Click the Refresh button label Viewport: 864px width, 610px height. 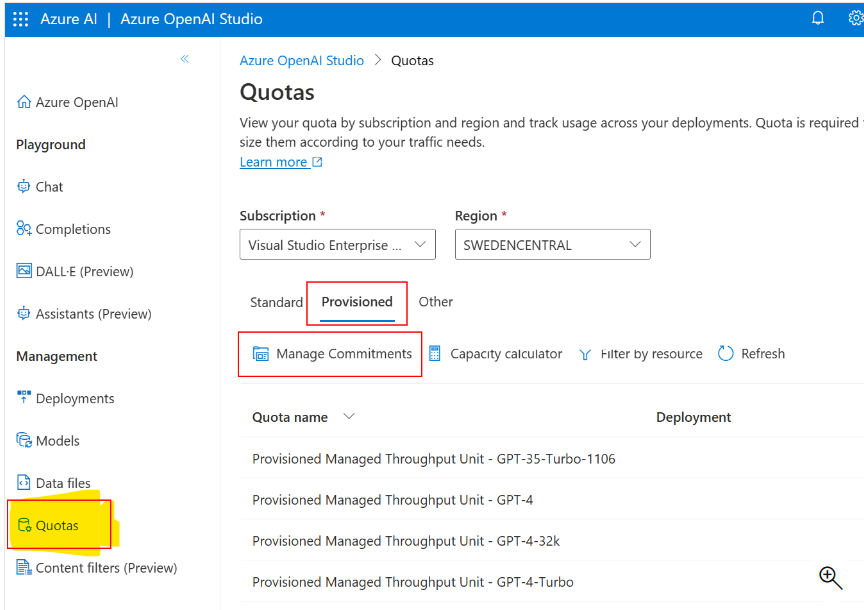click(763, 354)
